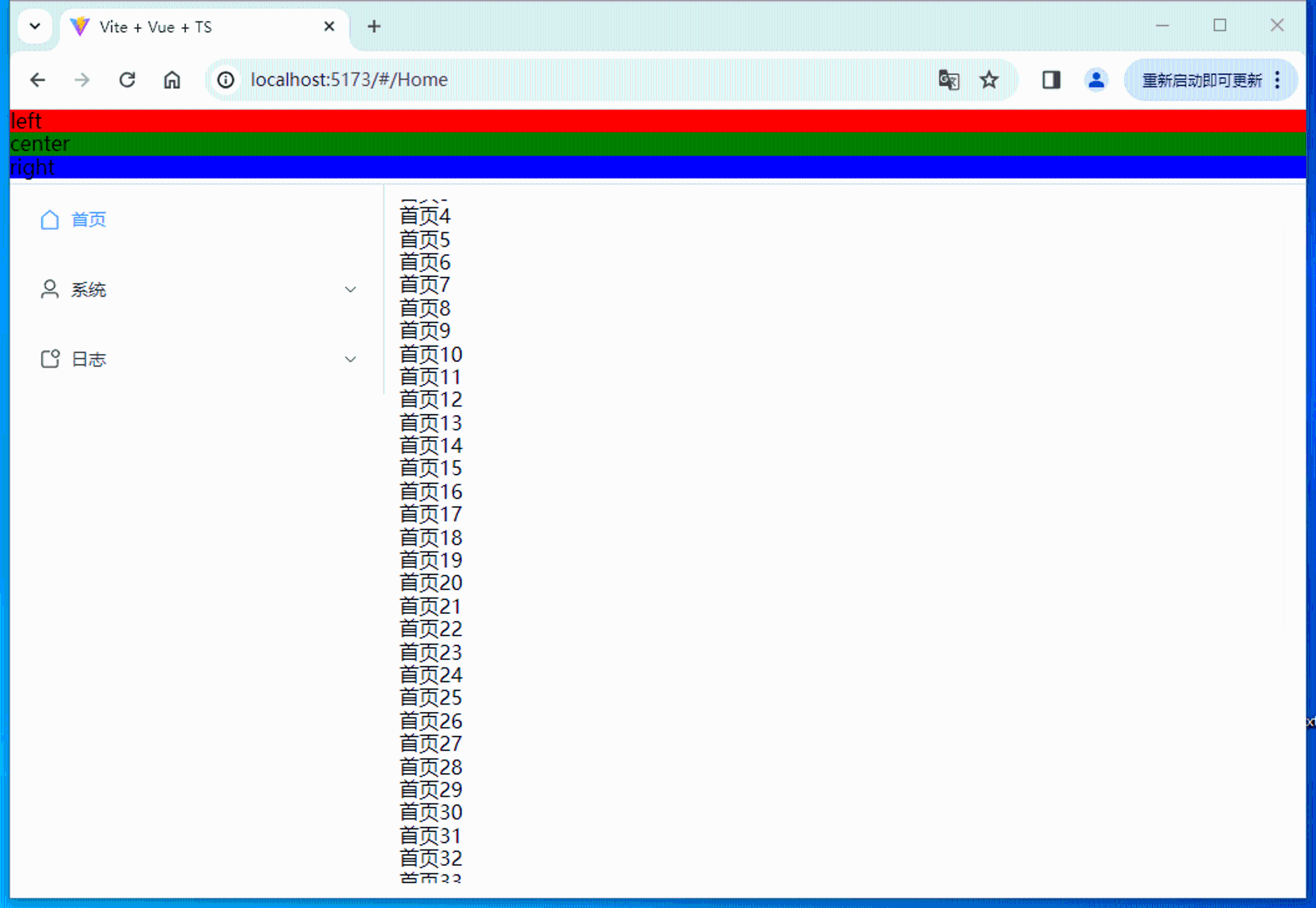Image resolution: width=1316 pixels, height=908 pixels.
Task: Open the translate page icon
Action: pos(948,80)
